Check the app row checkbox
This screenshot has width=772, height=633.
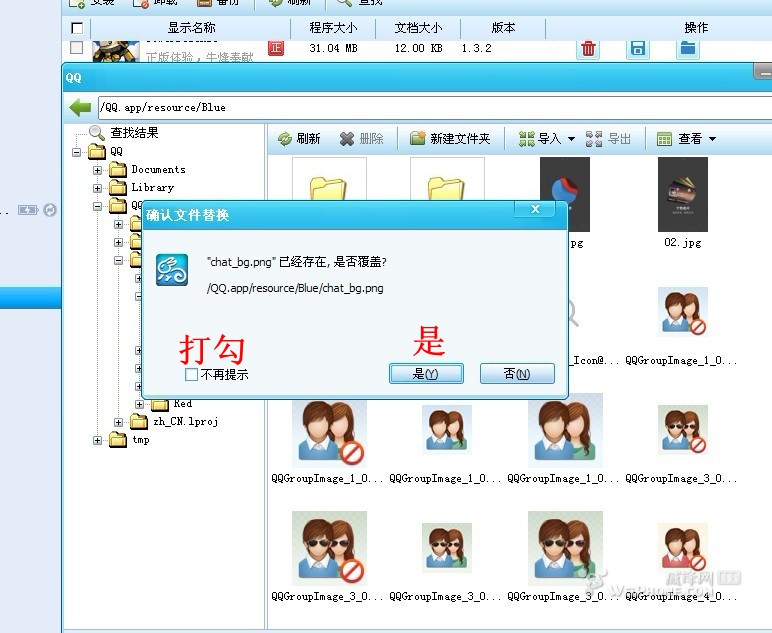click(77, 48)
